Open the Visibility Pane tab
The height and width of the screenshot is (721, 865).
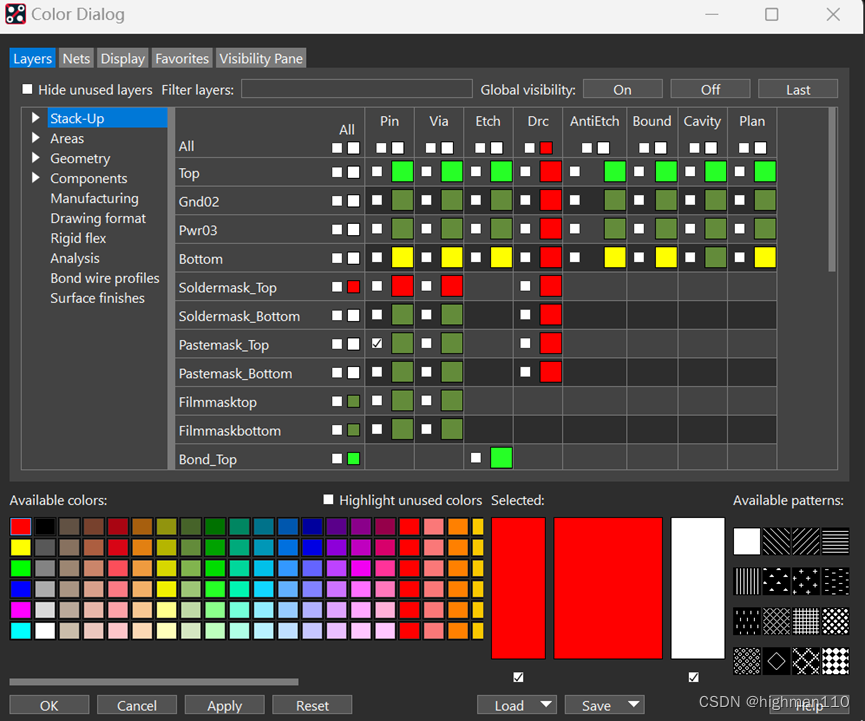click(260, 59)
